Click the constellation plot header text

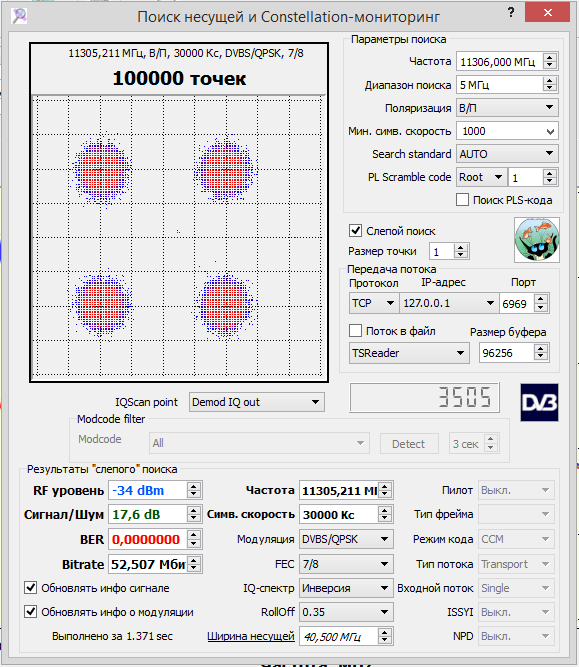point(186,53)
